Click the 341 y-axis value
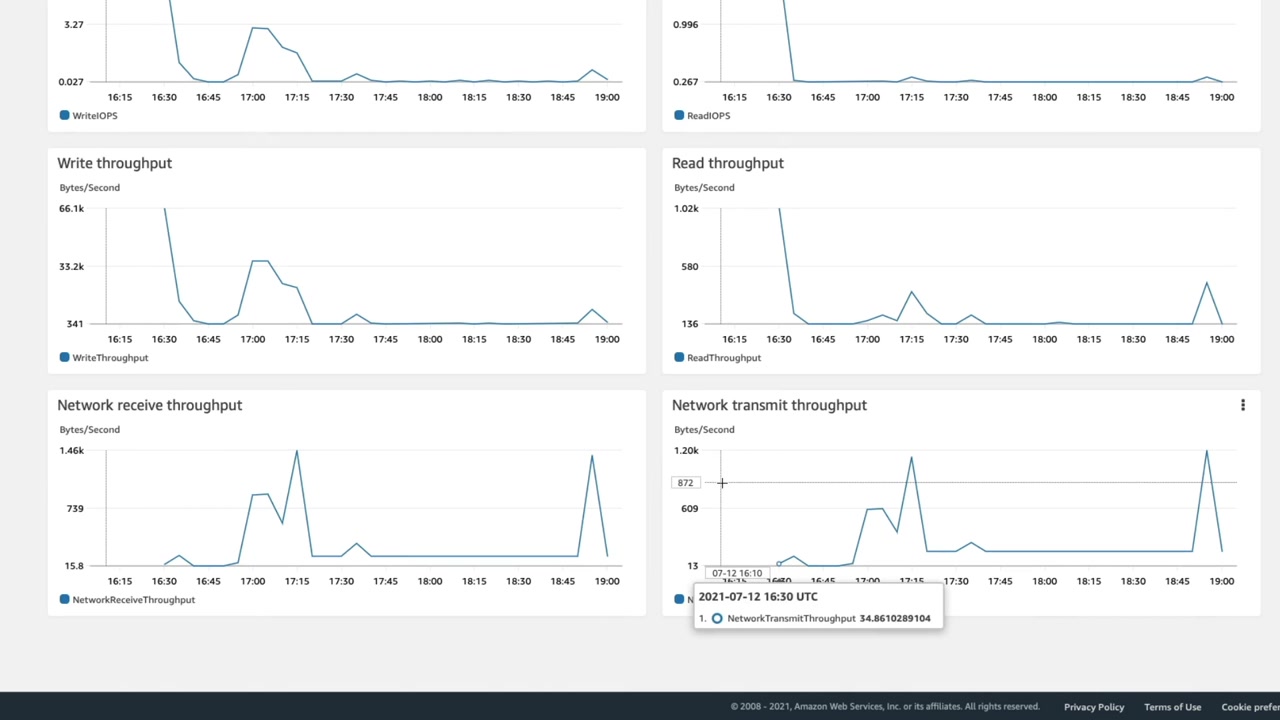This screenshot has height=720, width=1280. (75, 324)
